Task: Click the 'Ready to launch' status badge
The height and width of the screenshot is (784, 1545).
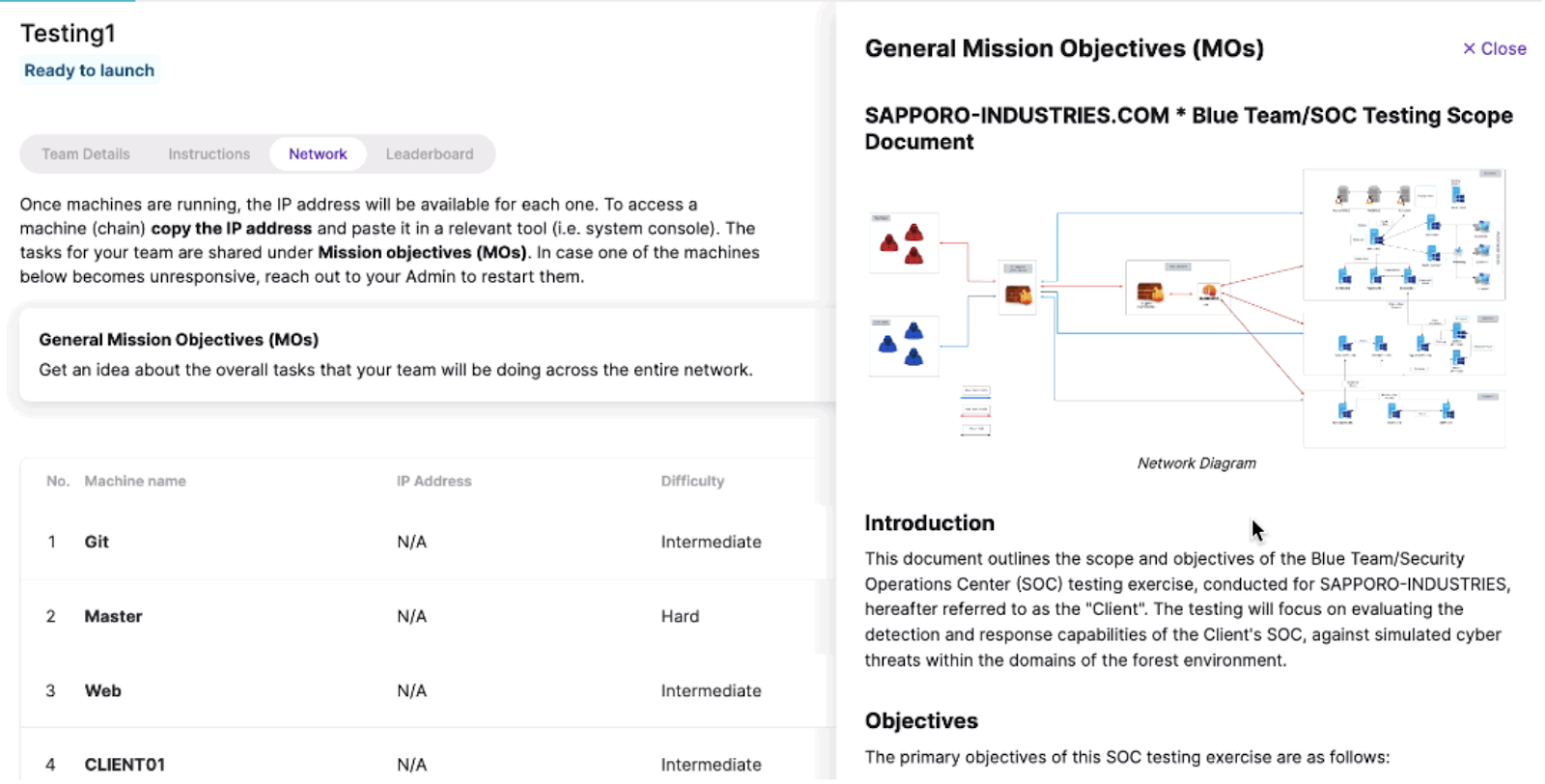Action: point(89,70)
